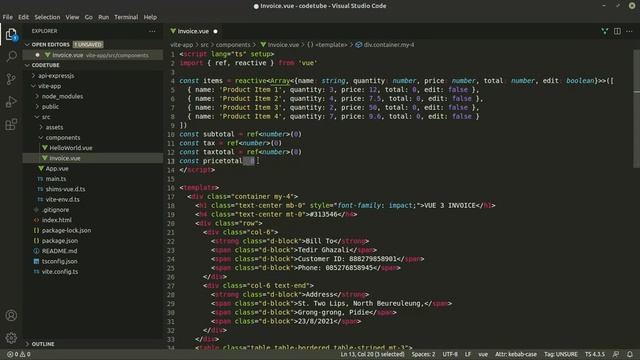The width and height of the screenshot is (640, 360).
Task: Click Attr: kebab-case status item
Action: (x=516, y=354)
